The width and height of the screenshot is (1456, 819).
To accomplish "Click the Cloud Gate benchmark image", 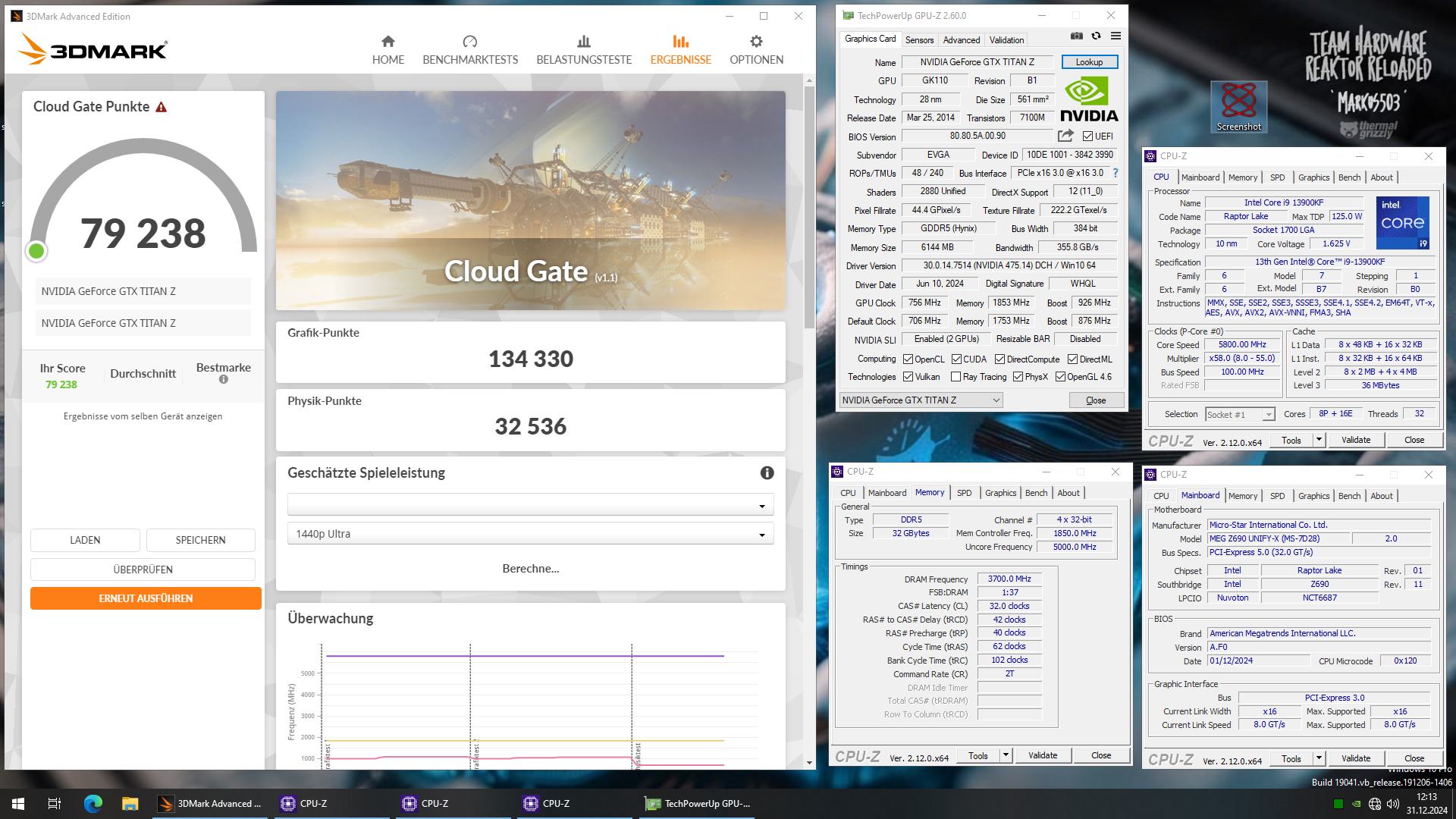I will pyautogui.click(x=530, y=201).
